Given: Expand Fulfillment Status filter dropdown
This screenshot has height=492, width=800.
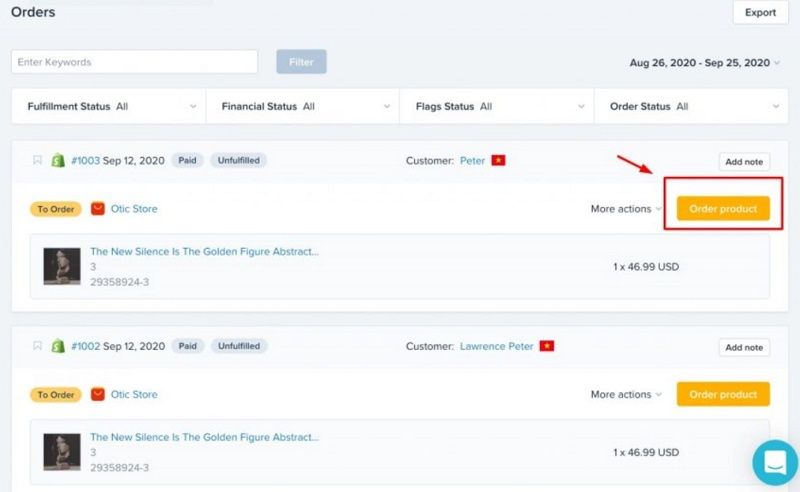Looking at the screenshot, I should pos(109,106).
